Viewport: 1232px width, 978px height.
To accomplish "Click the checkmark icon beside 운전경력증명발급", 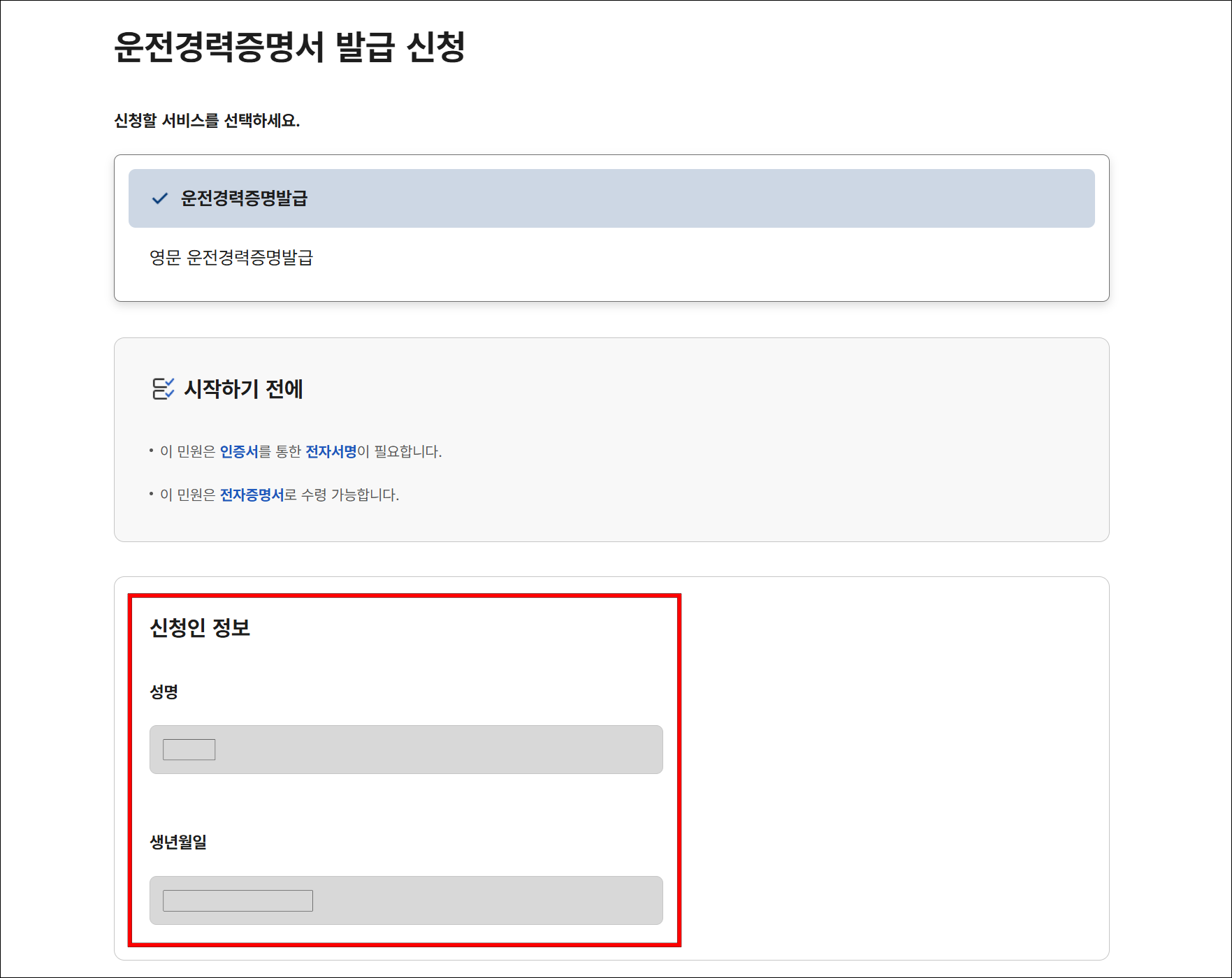I will [x=159, y=198].
